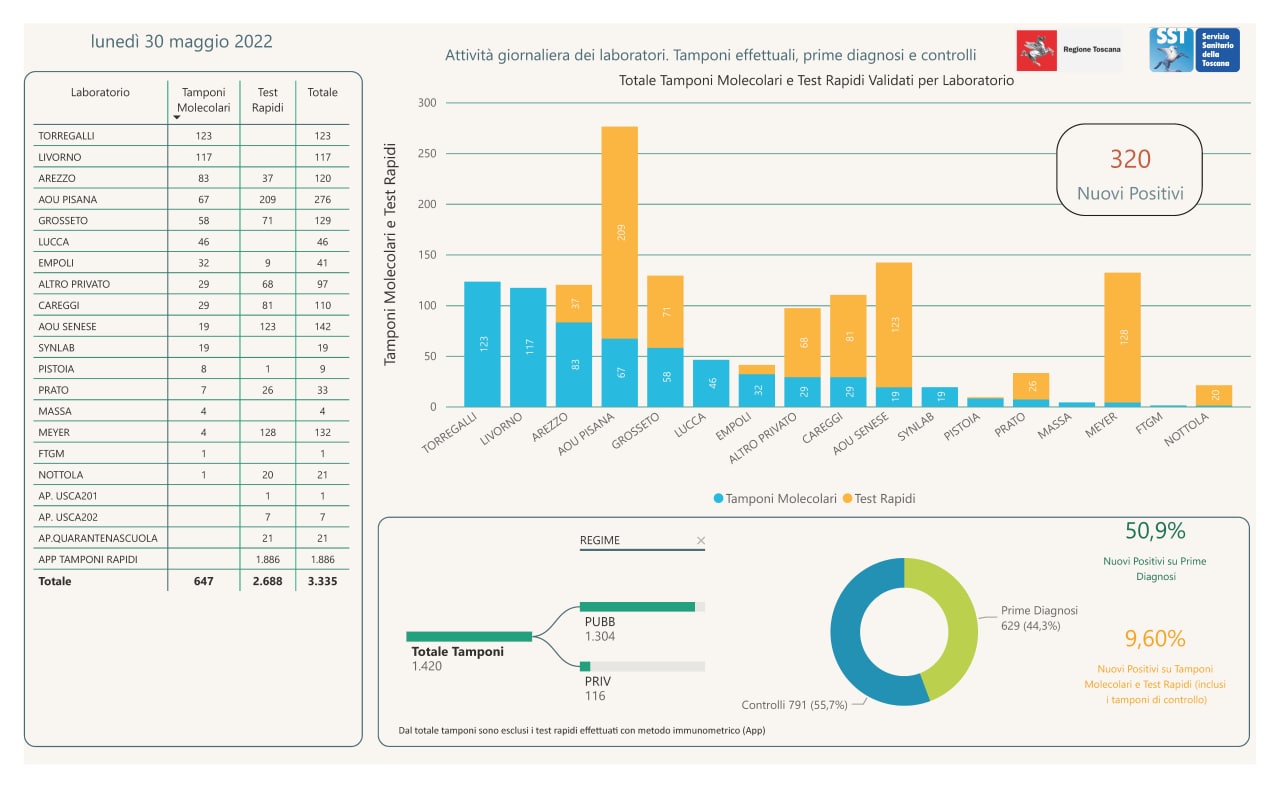Image resolution: width=1280 pixels, height=787 pixels.
Task: Click the blue TORREGALLI bar in the chart
Action: click(483, 344)
